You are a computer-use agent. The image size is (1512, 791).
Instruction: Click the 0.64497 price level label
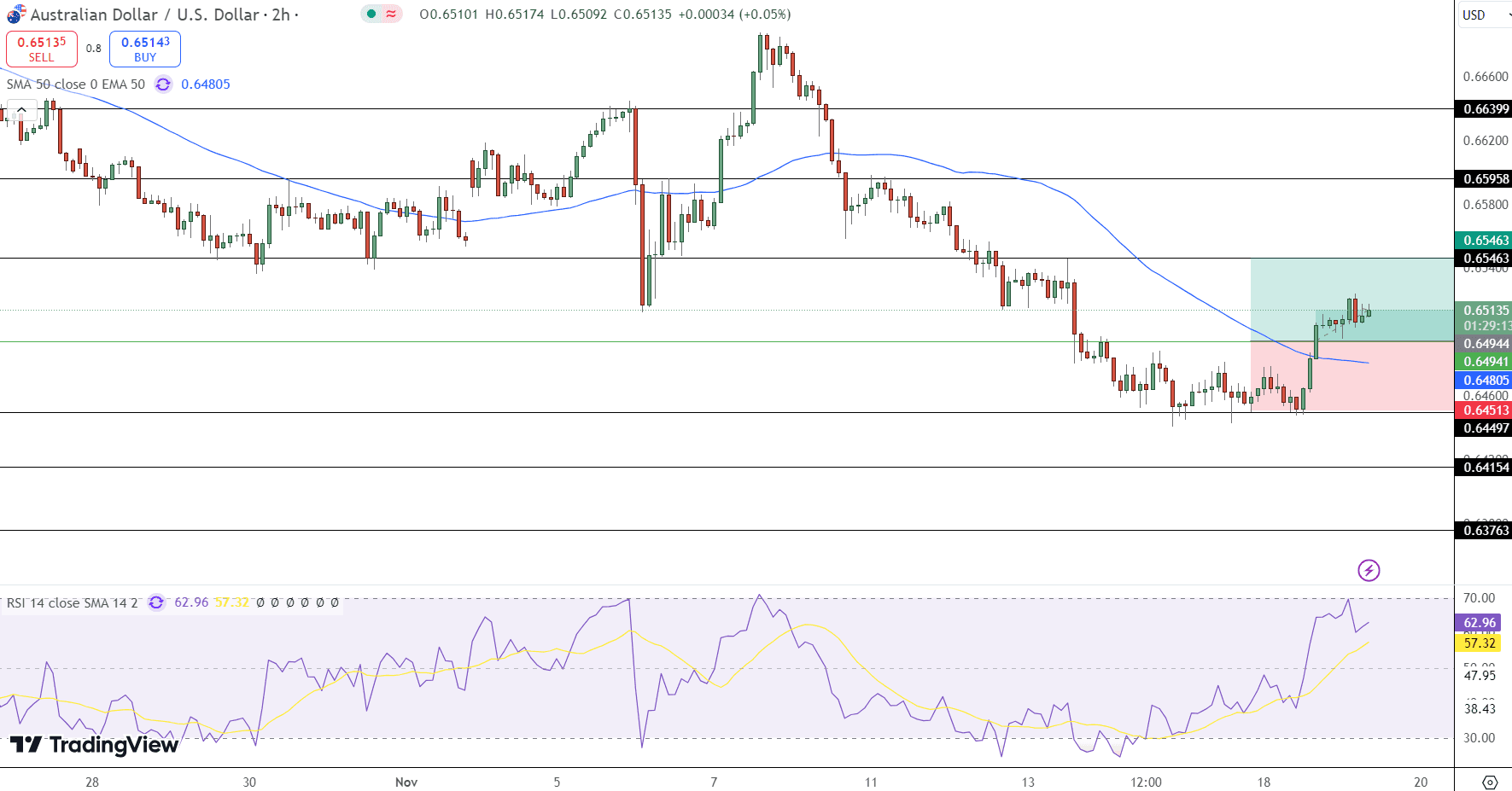click(x=1484, y=428)
